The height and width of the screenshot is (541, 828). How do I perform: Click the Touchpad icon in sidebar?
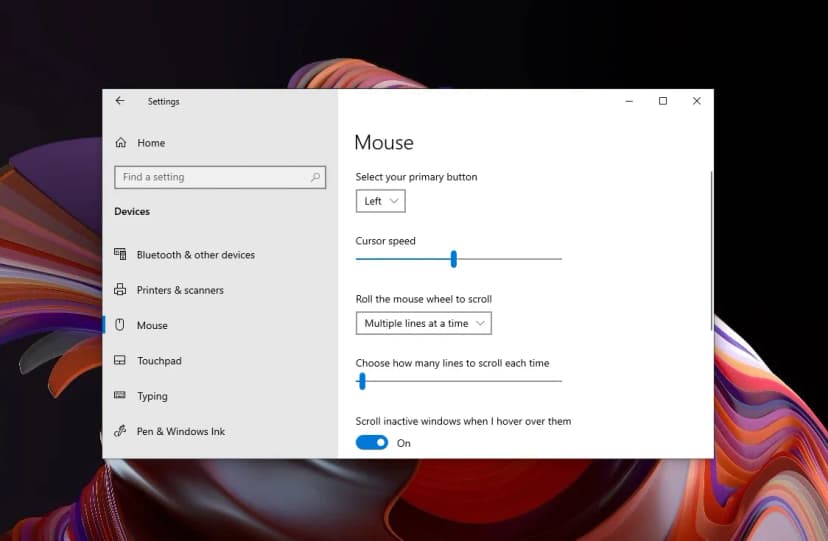pos(120,361)
